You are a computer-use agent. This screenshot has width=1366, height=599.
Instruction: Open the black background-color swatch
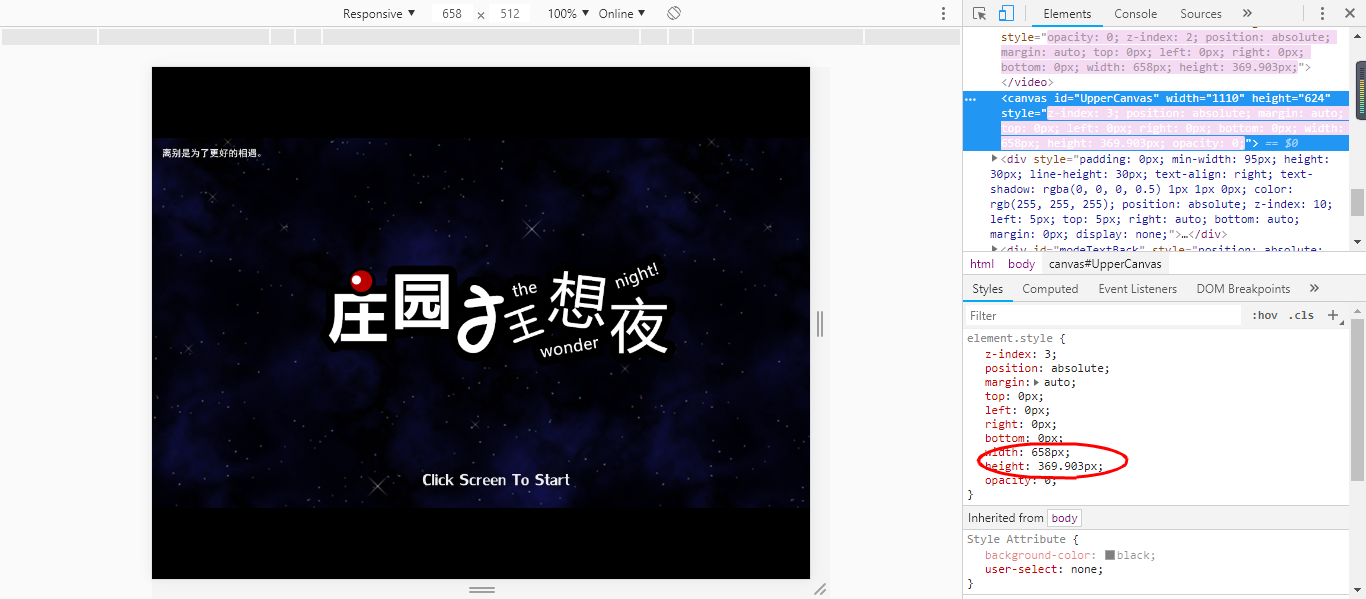coord(1110,555)
